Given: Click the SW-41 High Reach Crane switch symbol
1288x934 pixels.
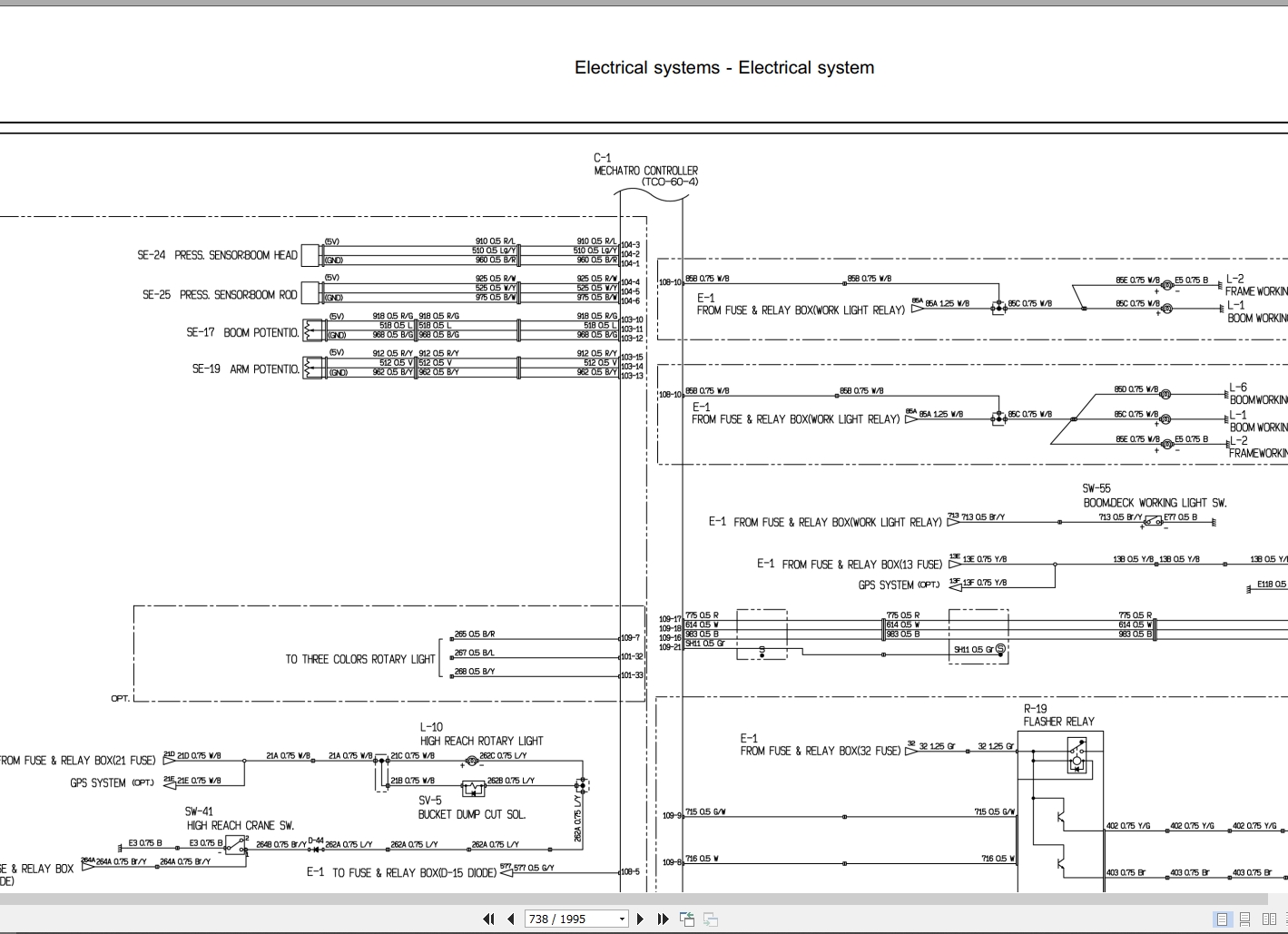Looking at the screenshot, I should [236, 846].
